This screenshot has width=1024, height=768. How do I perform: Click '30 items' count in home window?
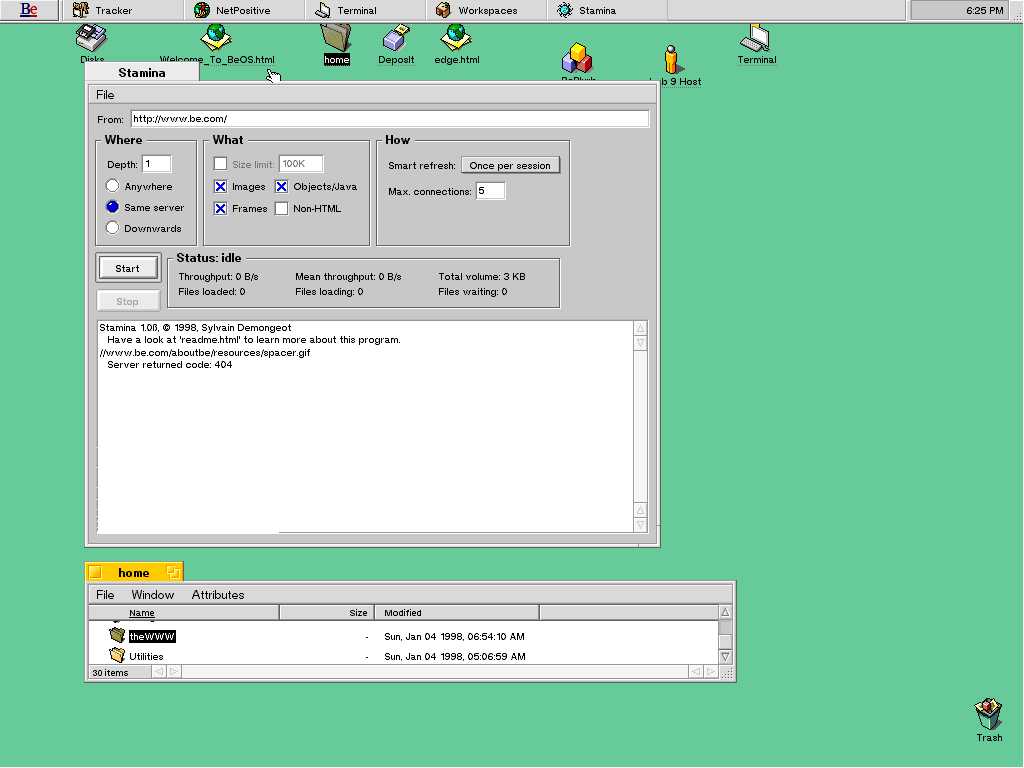tap(110, 673)
